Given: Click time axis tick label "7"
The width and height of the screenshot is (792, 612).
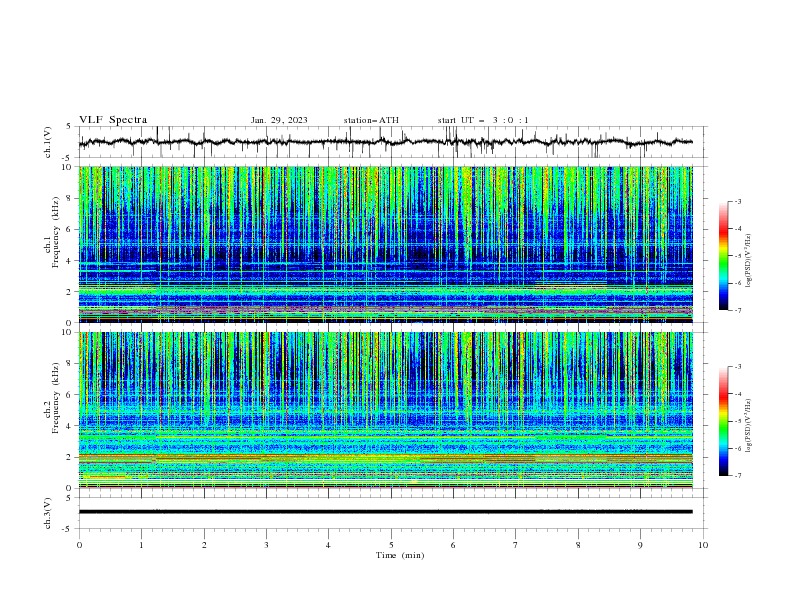Looking at the screenshot, I should click(x=516, y=545).
